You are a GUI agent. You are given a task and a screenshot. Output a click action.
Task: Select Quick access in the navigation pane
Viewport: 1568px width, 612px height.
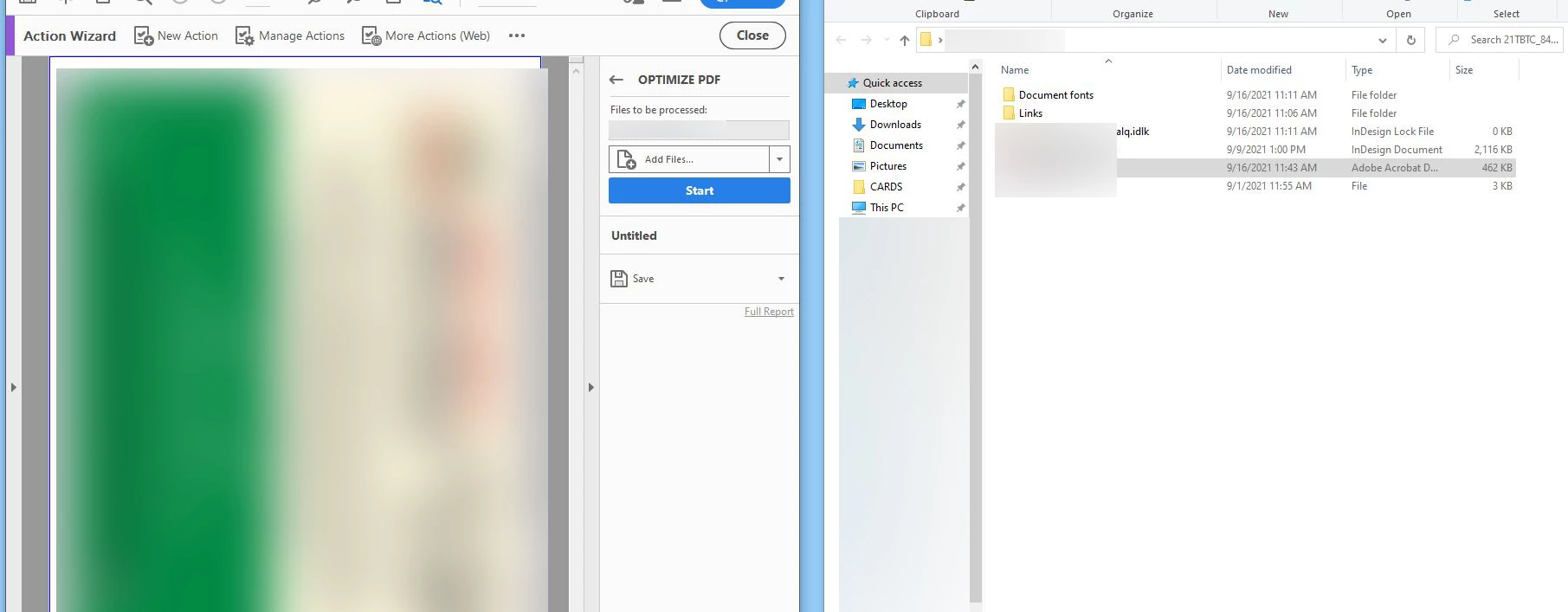coord(893,83)
